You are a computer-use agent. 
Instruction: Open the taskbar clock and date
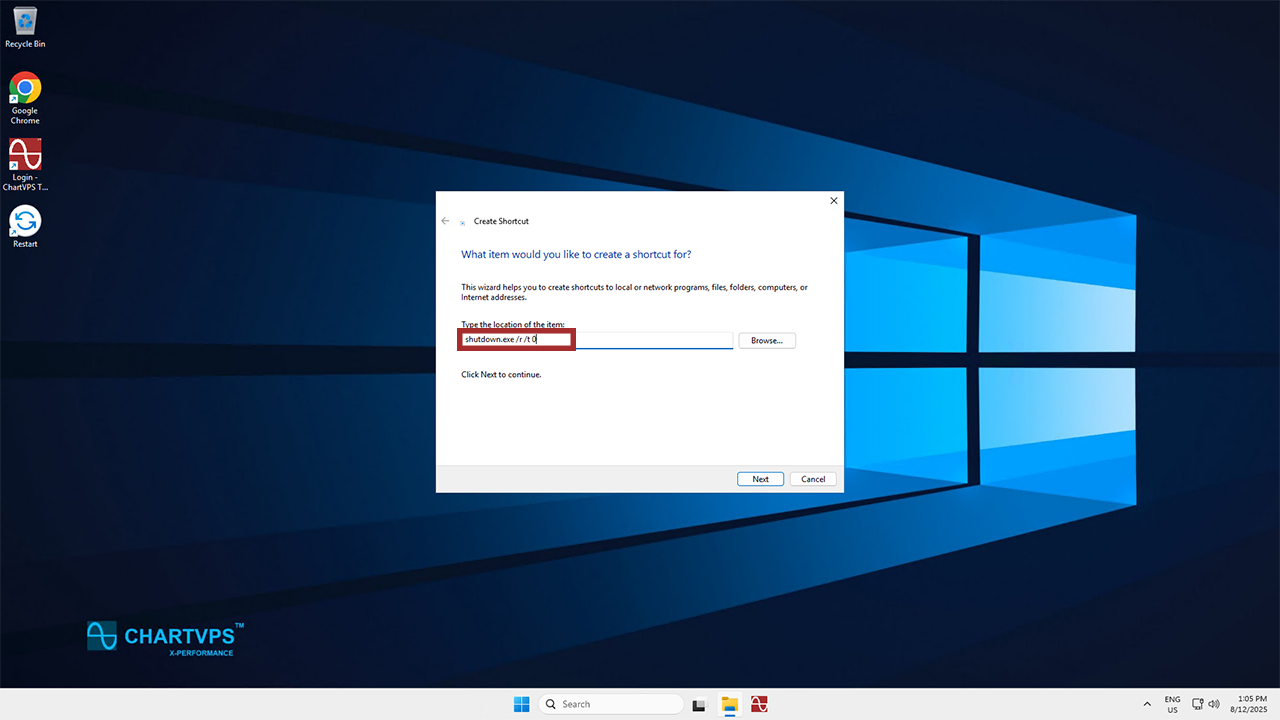[x=1250, y=704]
